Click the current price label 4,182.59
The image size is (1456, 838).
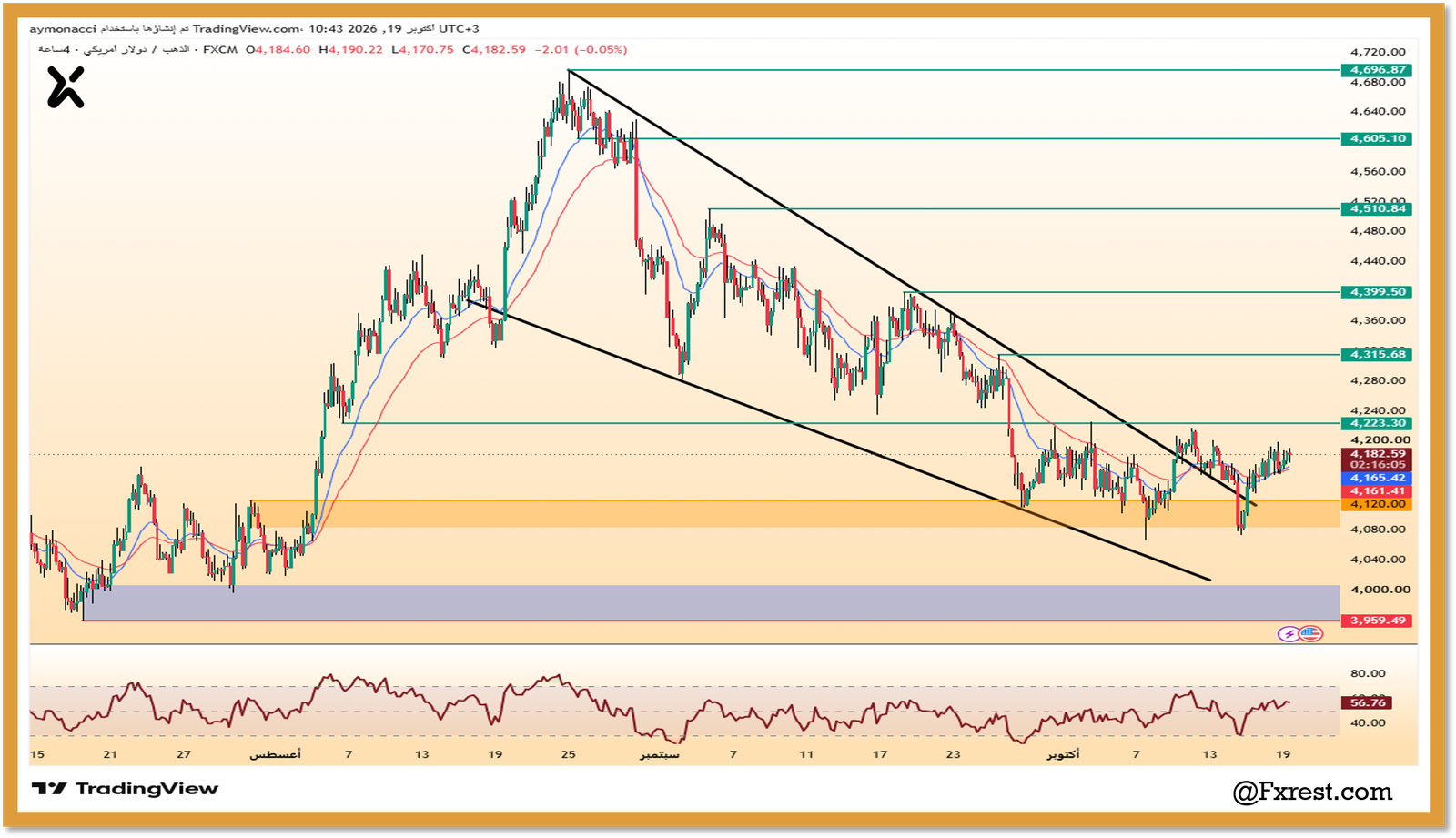(x=1376, y=453)
